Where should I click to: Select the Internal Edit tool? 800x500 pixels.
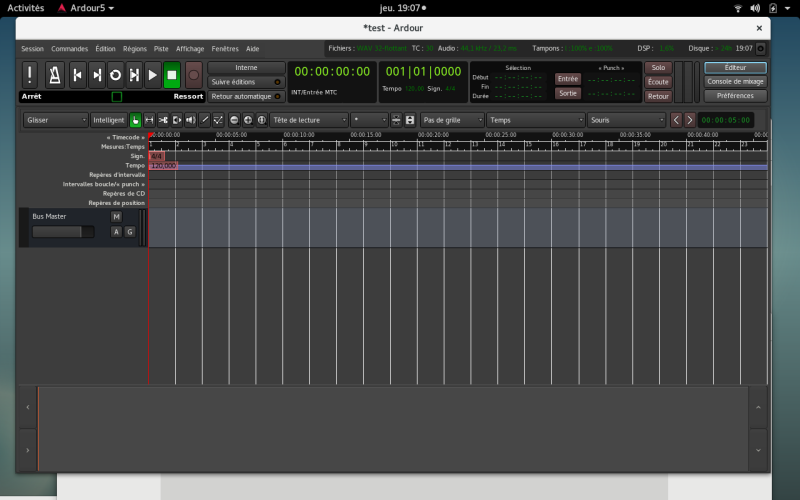(x=218, y=120)
